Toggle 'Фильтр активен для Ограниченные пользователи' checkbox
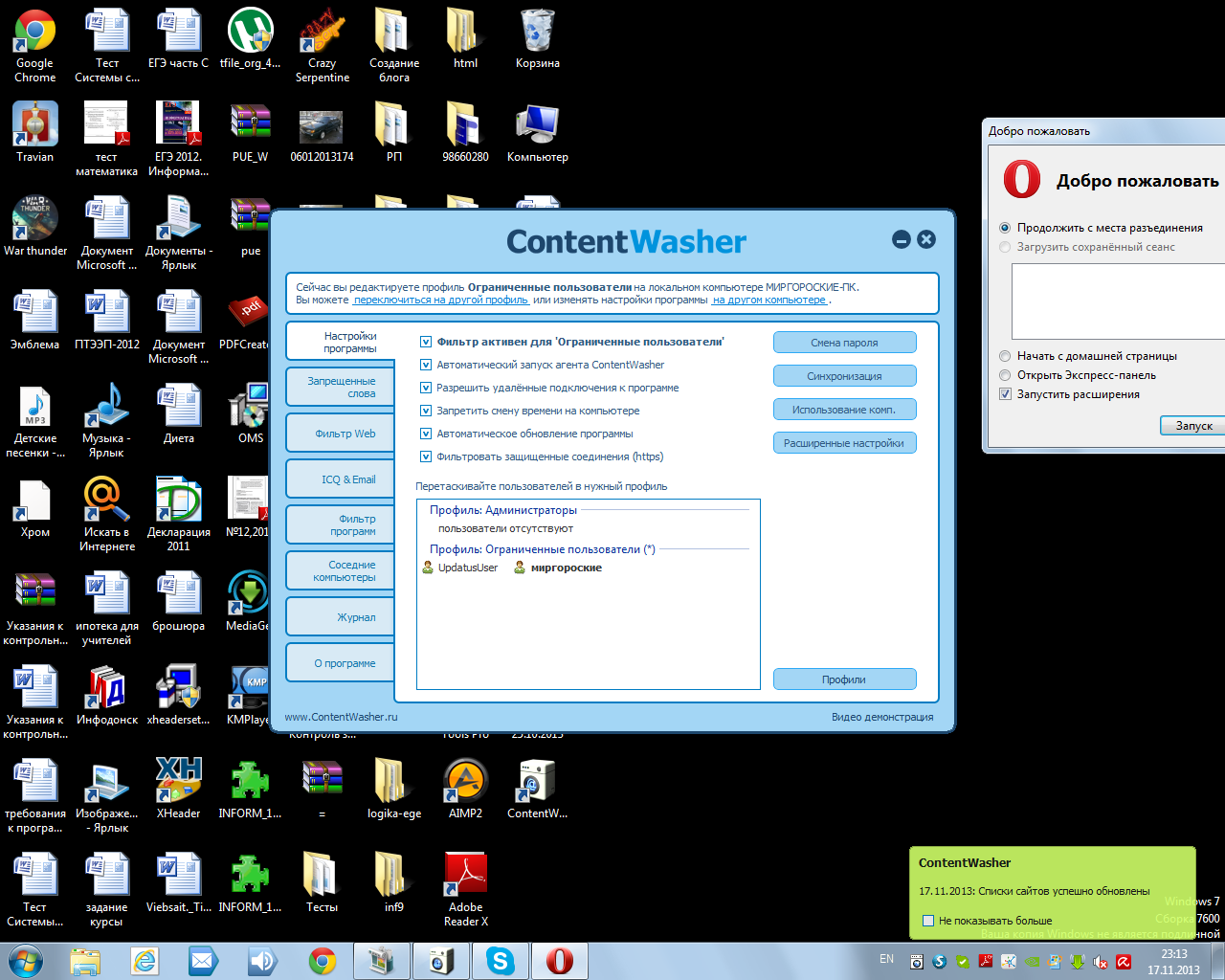Screen dimensions: 1225x980 [x=426, y=342]
